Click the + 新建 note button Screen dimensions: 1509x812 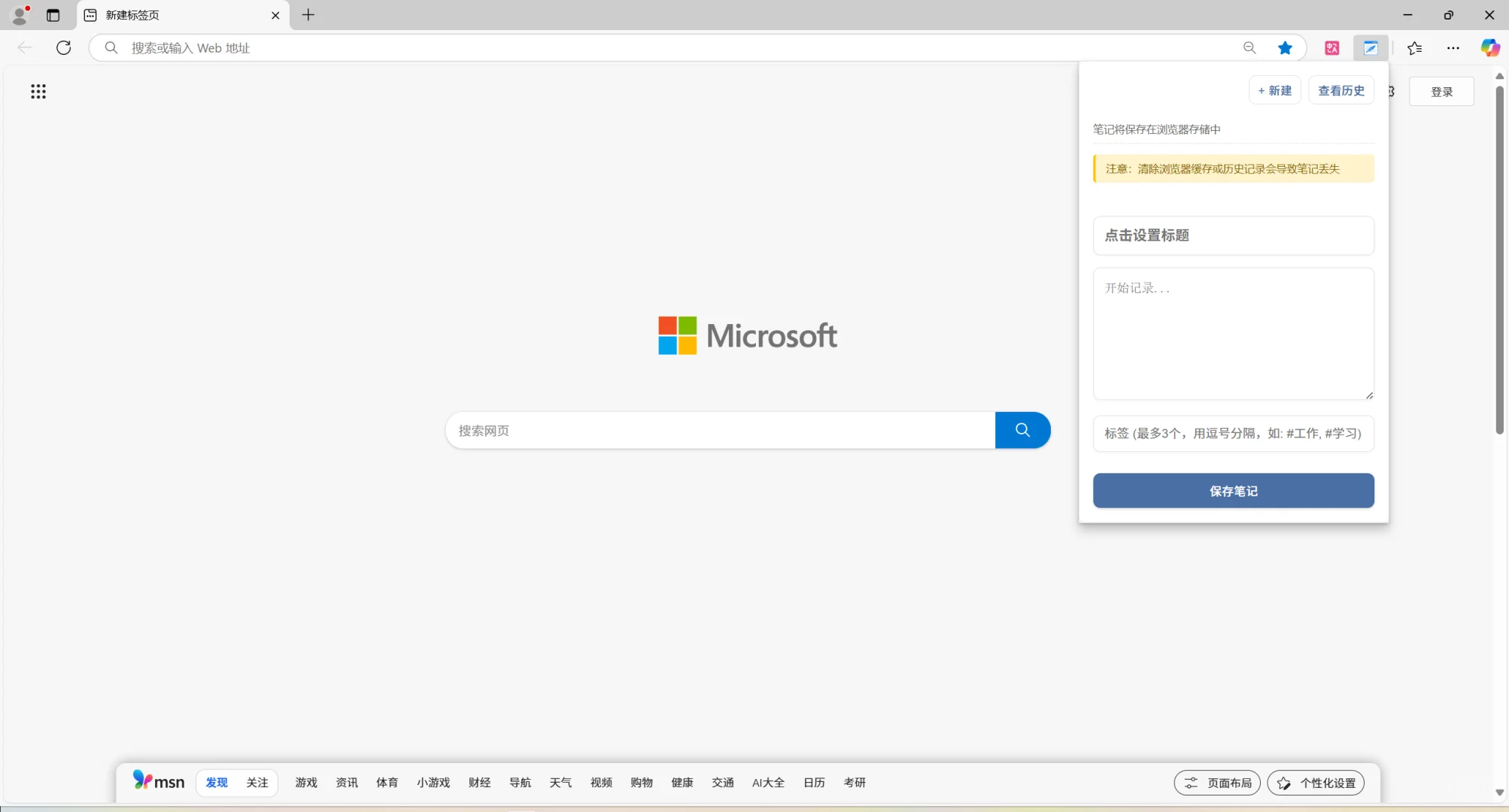1274,90
